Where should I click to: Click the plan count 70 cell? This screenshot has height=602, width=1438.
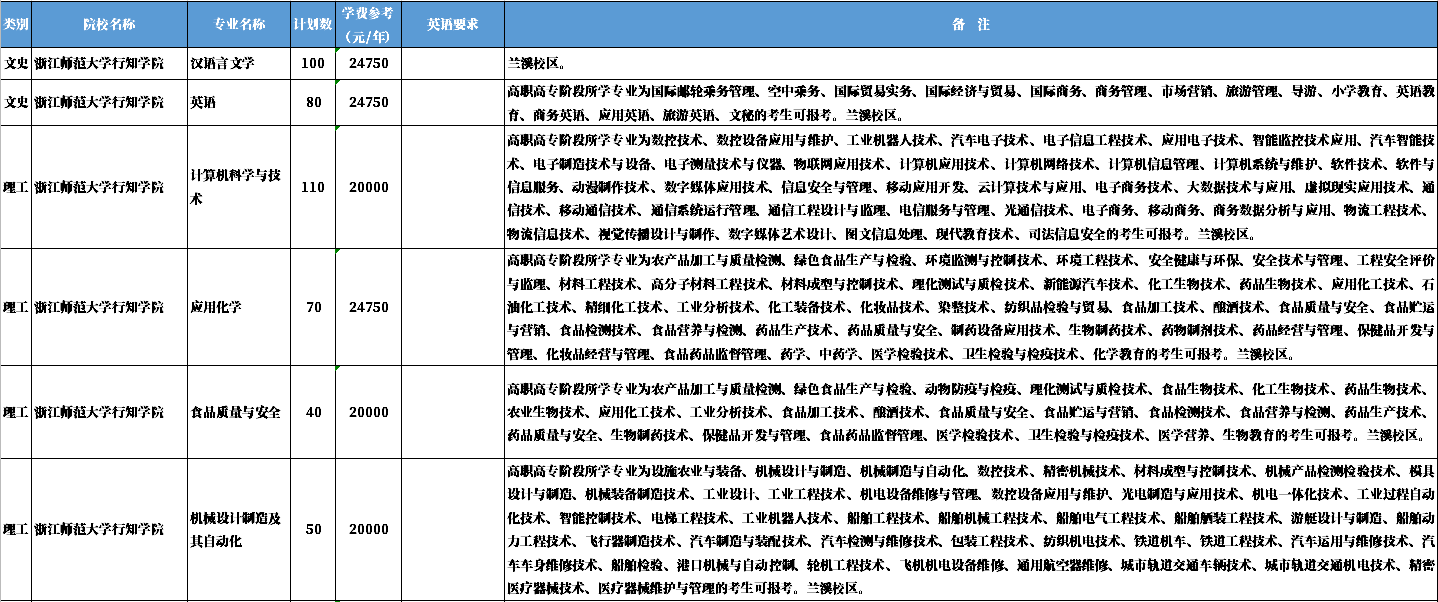313,306
